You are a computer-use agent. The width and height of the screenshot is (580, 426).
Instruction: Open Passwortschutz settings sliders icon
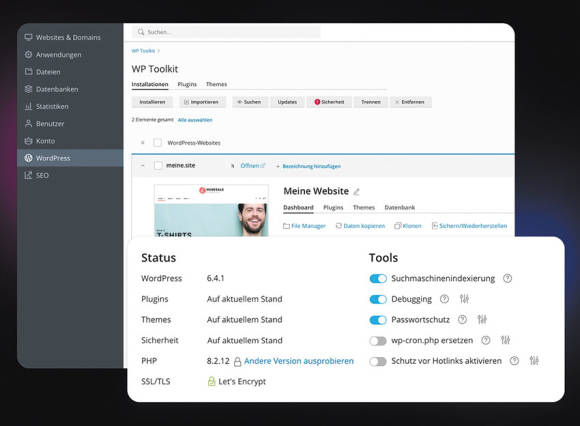482,319
